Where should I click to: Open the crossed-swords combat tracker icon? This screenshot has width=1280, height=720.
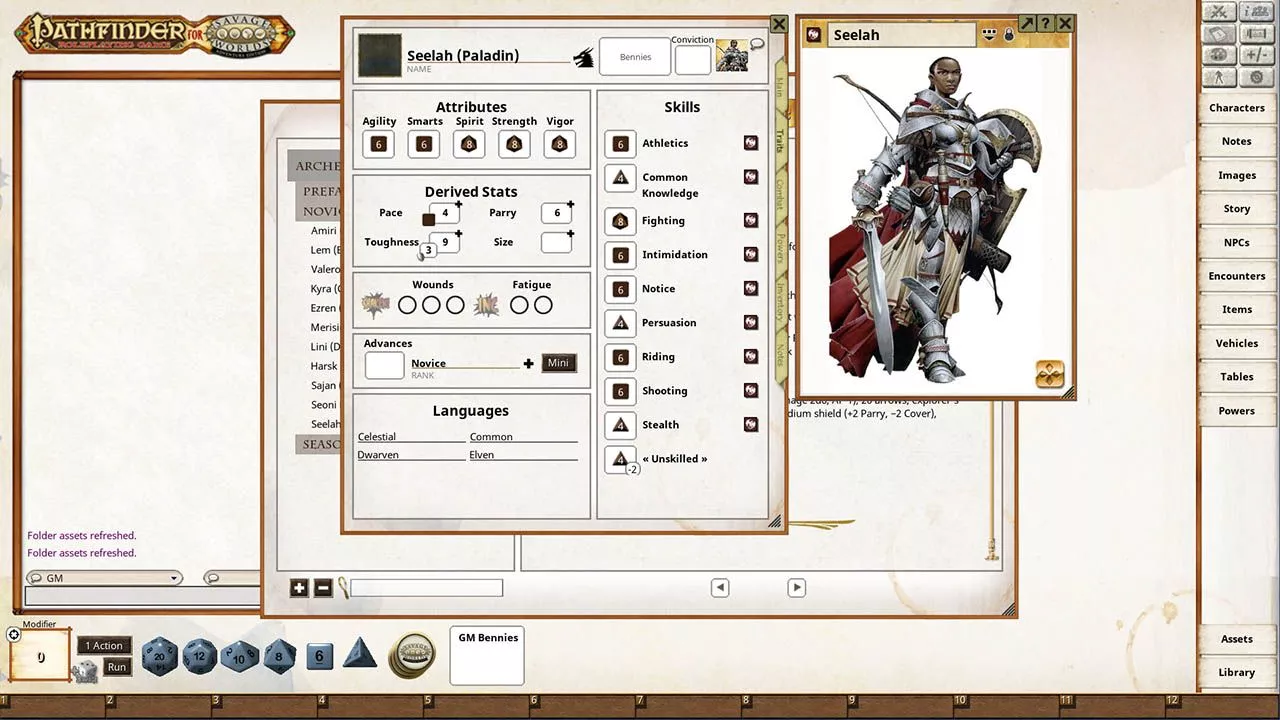1217,12
